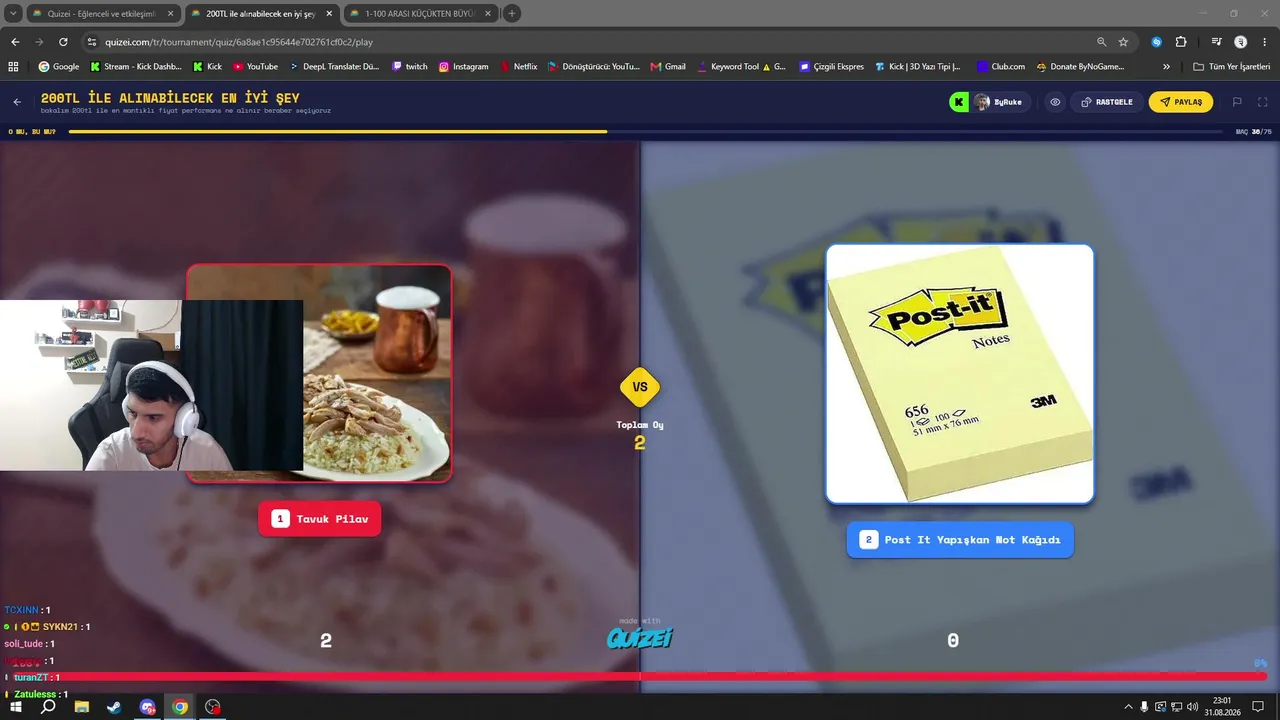Screen dimensions: 1280x720
Task: Click the green Kick logo badge
Action: pos(959,102)
